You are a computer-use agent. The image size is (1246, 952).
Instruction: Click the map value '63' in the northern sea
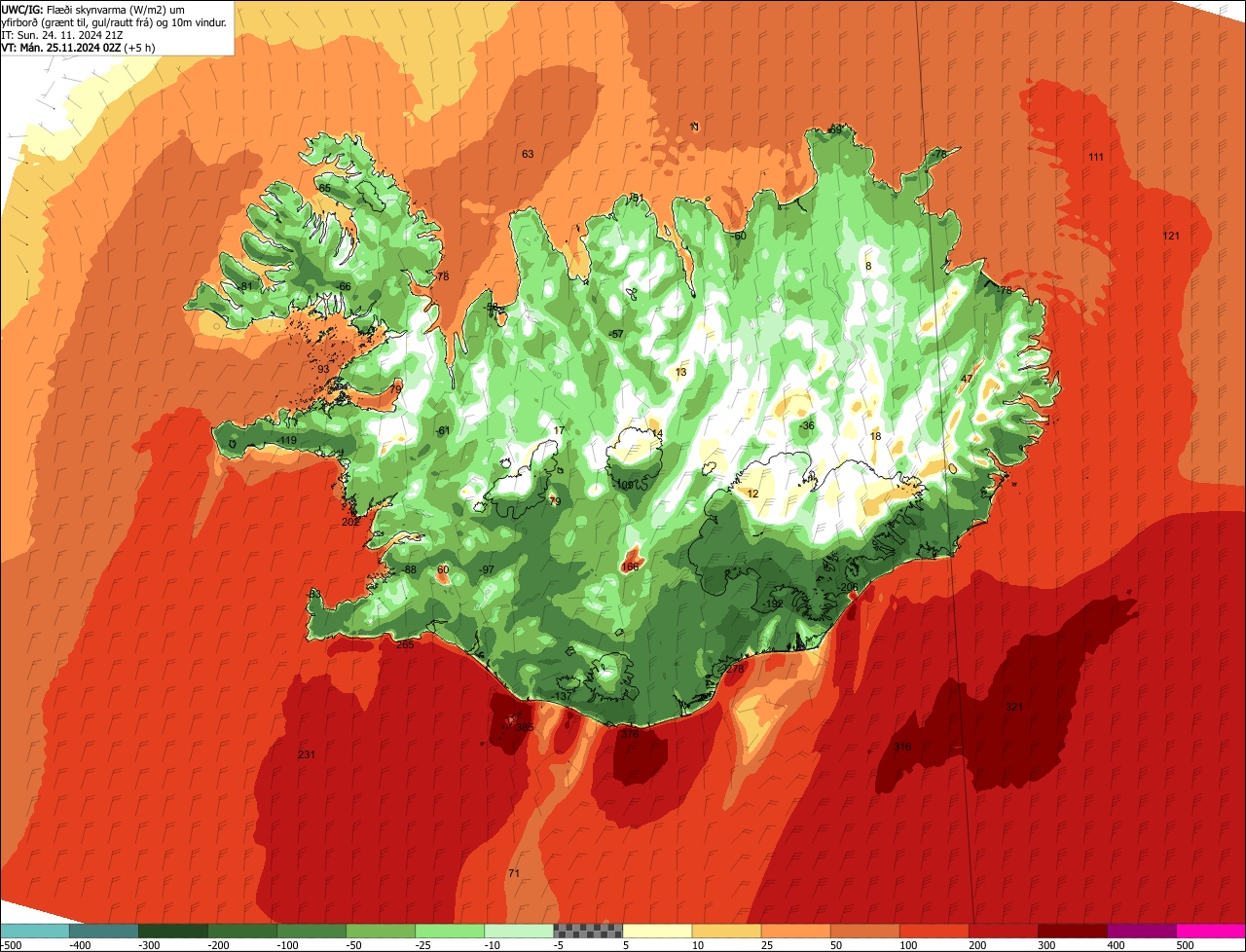(x=528, y=154)
